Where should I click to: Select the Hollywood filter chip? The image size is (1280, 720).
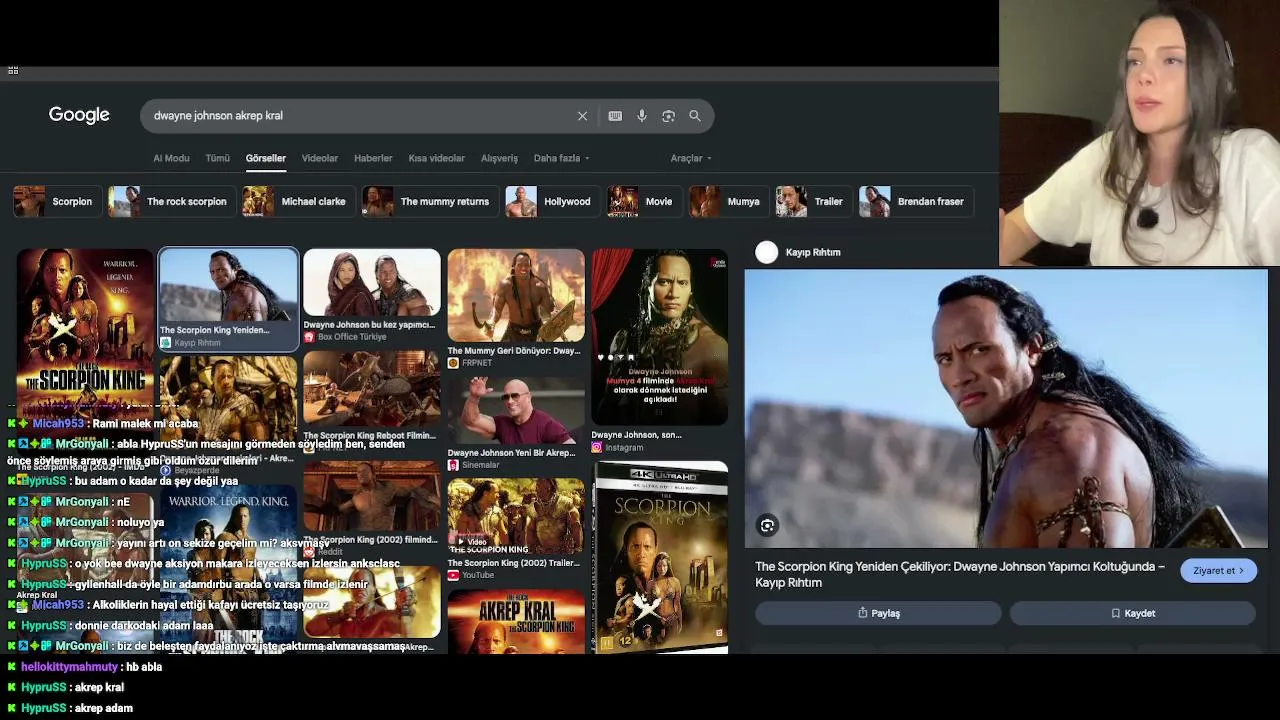click(x=551, y=201)
